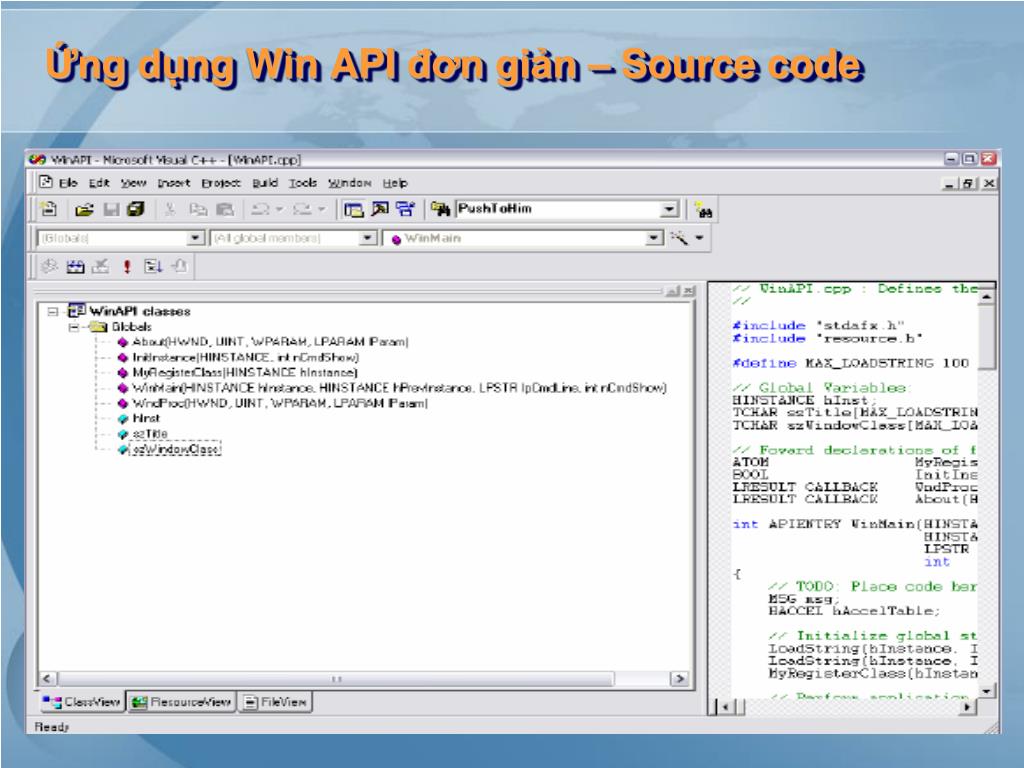This screenshot has height=768, width=1024.
Task: Select the WinAPI classes root item
Action: coord(139,312)
